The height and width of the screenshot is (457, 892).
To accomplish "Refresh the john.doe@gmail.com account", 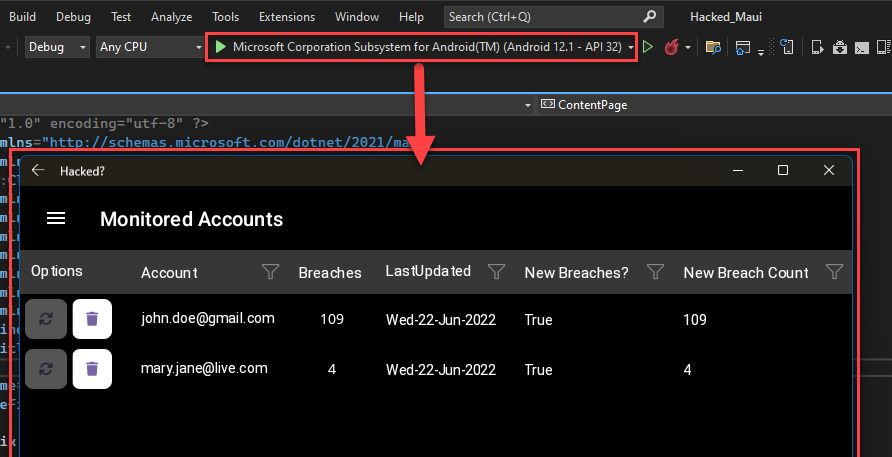I will pyautogui.click(x=46, y=319).
